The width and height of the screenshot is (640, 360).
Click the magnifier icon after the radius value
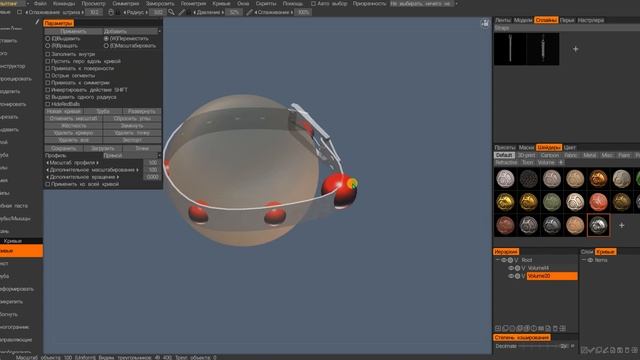pyautogui.click(x=171, y=12)
